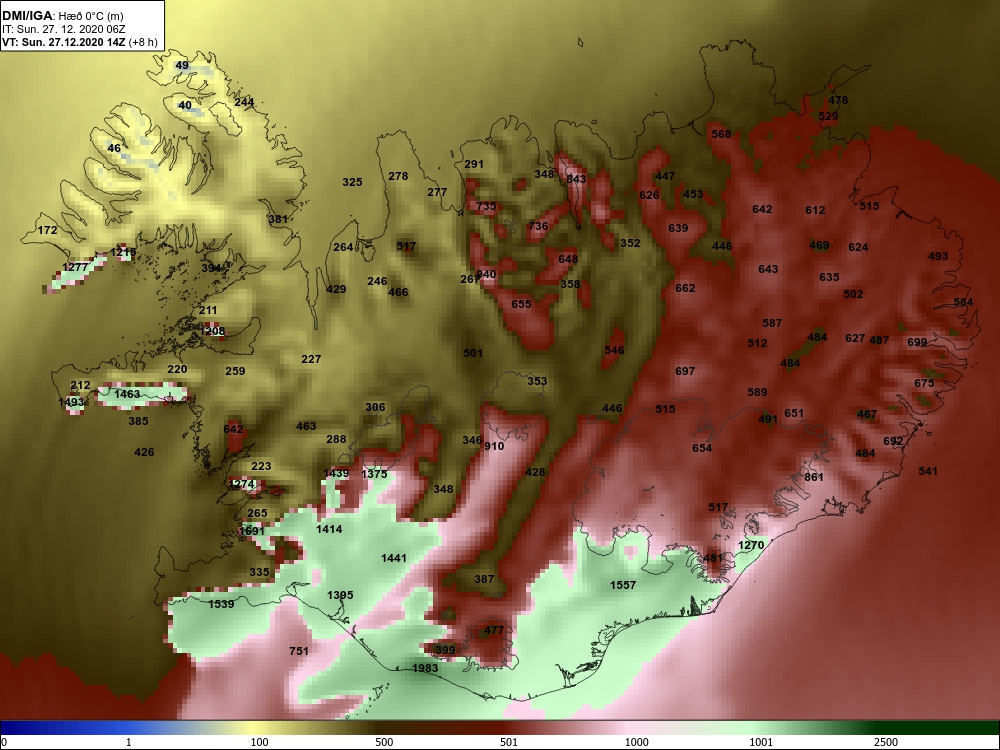Image resolution: width=1000 pixels, height=750 pixels.
Task: Click the map value 1270
Action: 751,545
